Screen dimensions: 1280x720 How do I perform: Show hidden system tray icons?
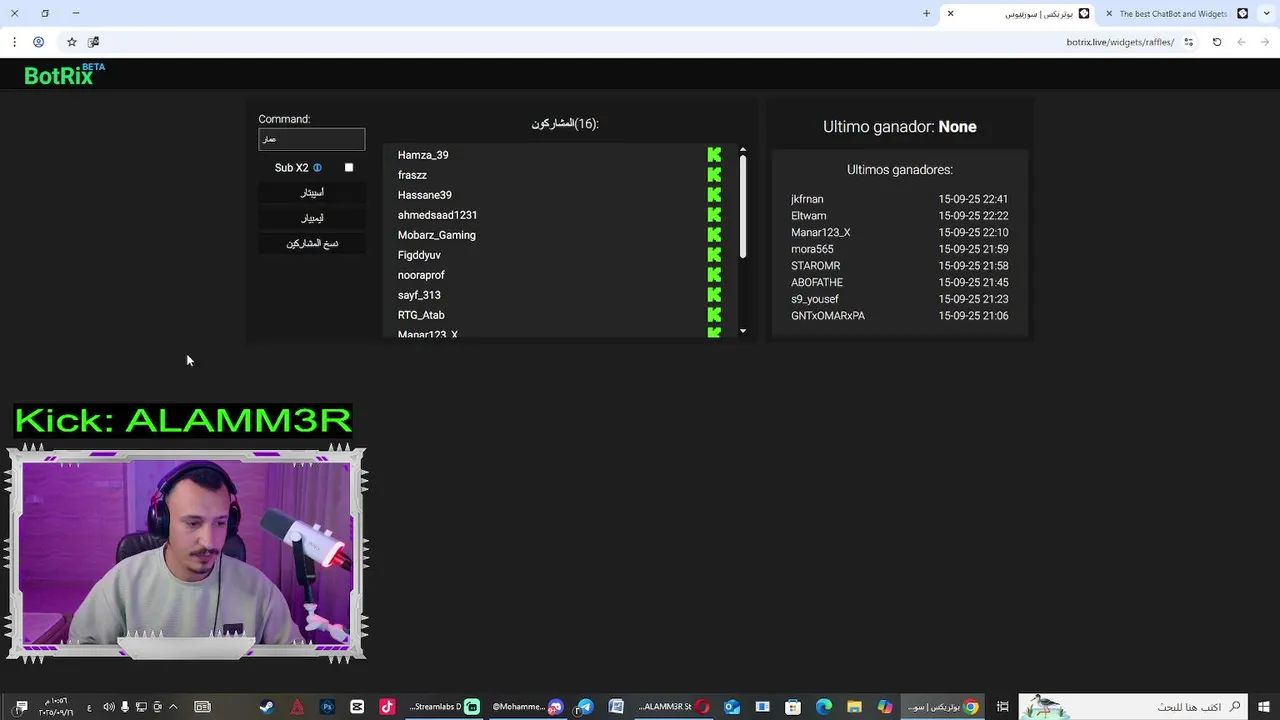(173, 707)
